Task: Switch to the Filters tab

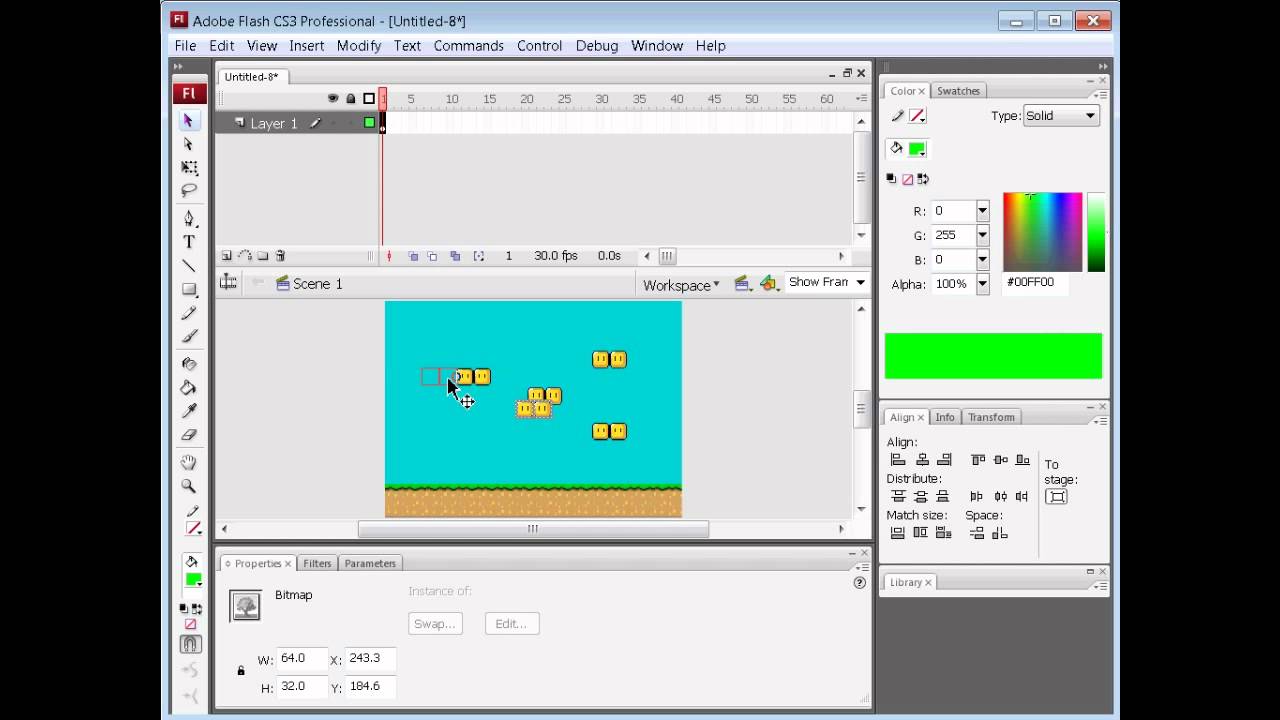Action: pos(317,563)
